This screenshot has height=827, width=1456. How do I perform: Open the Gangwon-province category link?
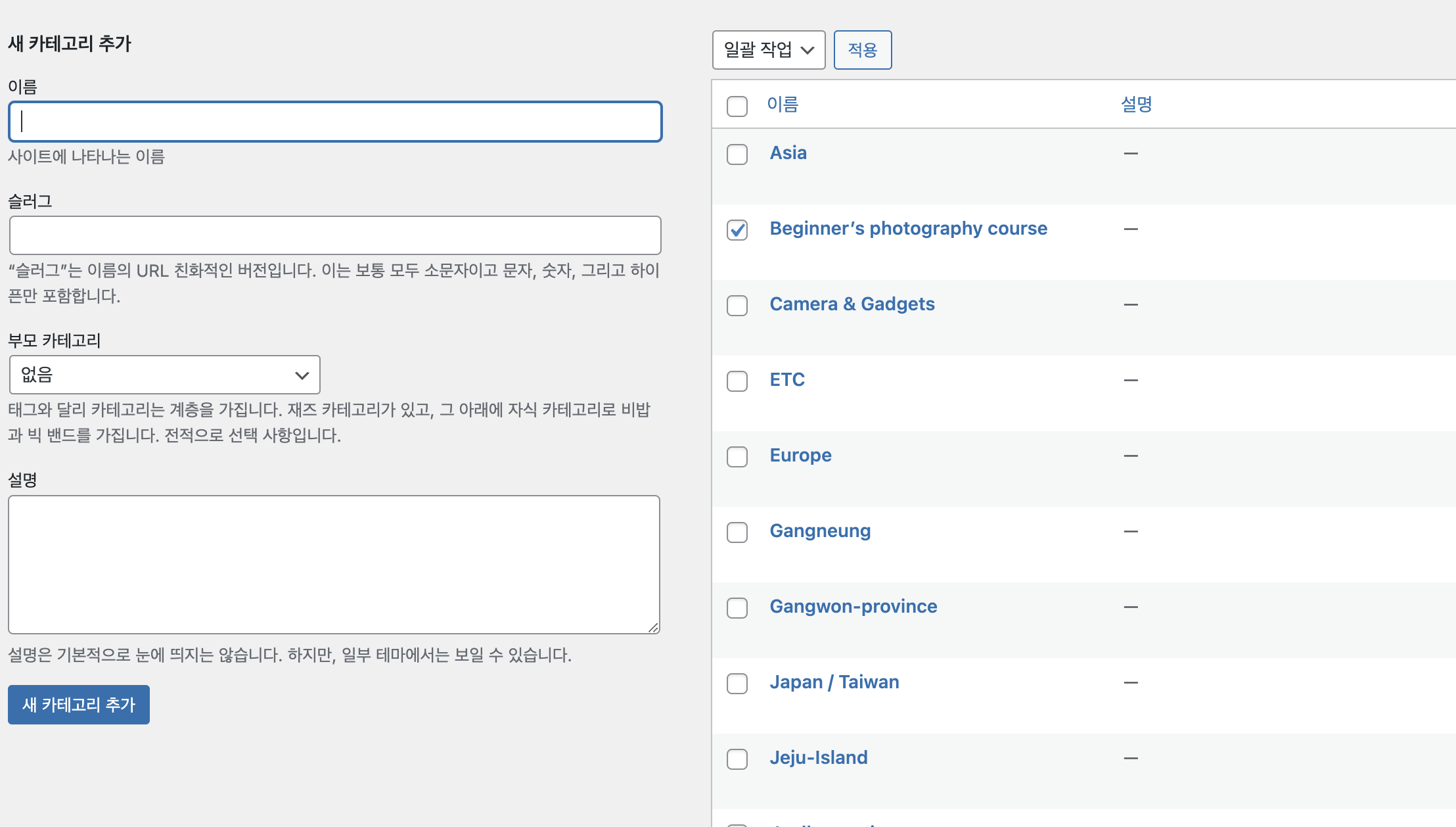[x=853, y=607]
